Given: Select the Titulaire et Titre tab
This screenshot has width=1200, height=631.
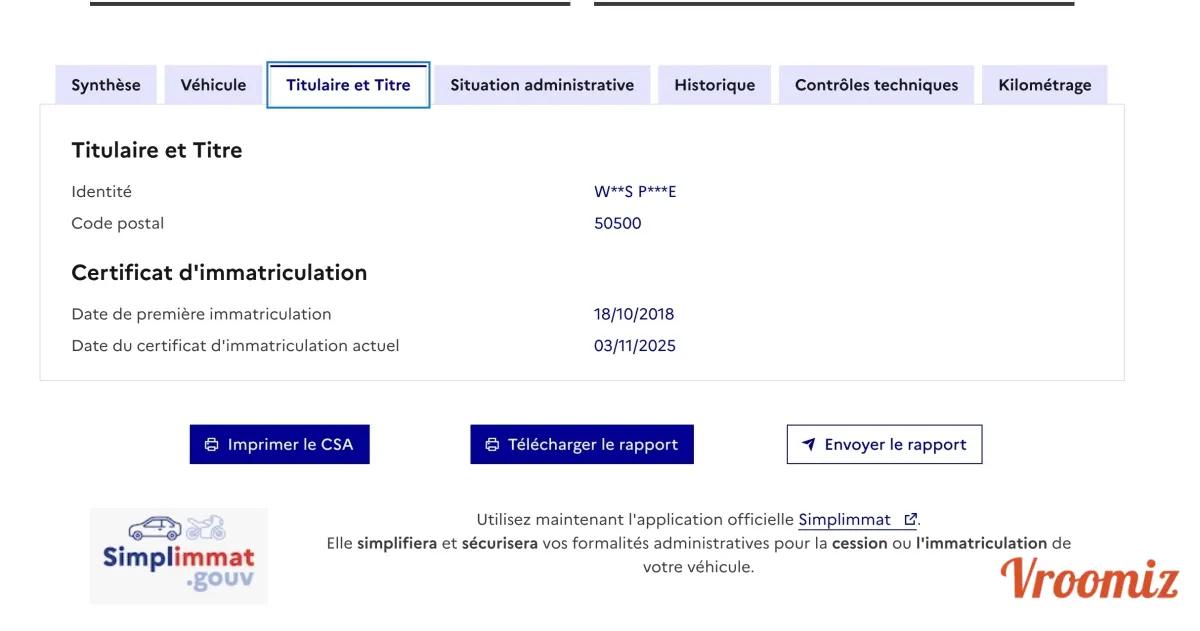Looking at the screenshot, I should click(x=348, y=85).
